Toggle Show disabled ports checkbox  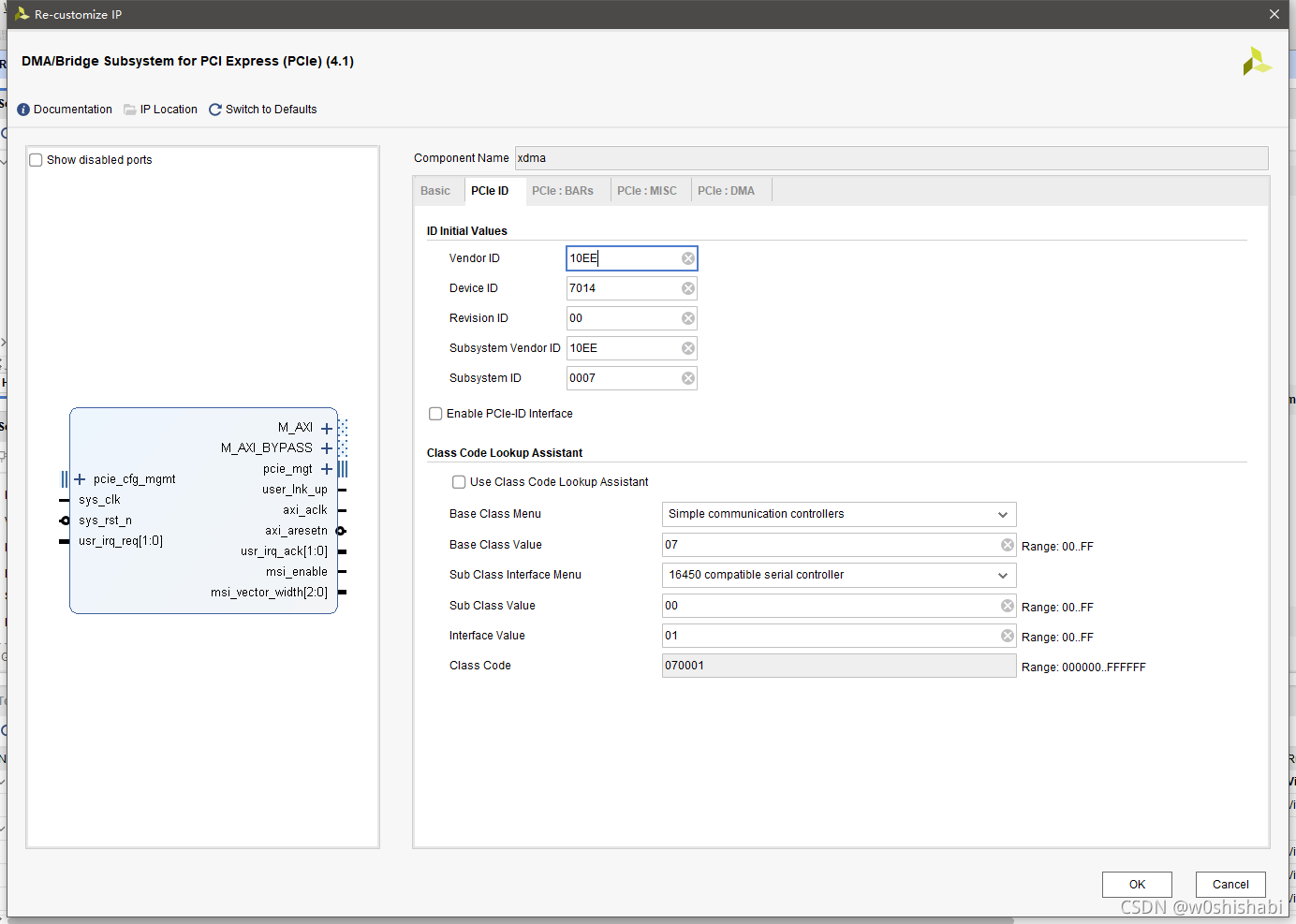click(x=37, y=160)
